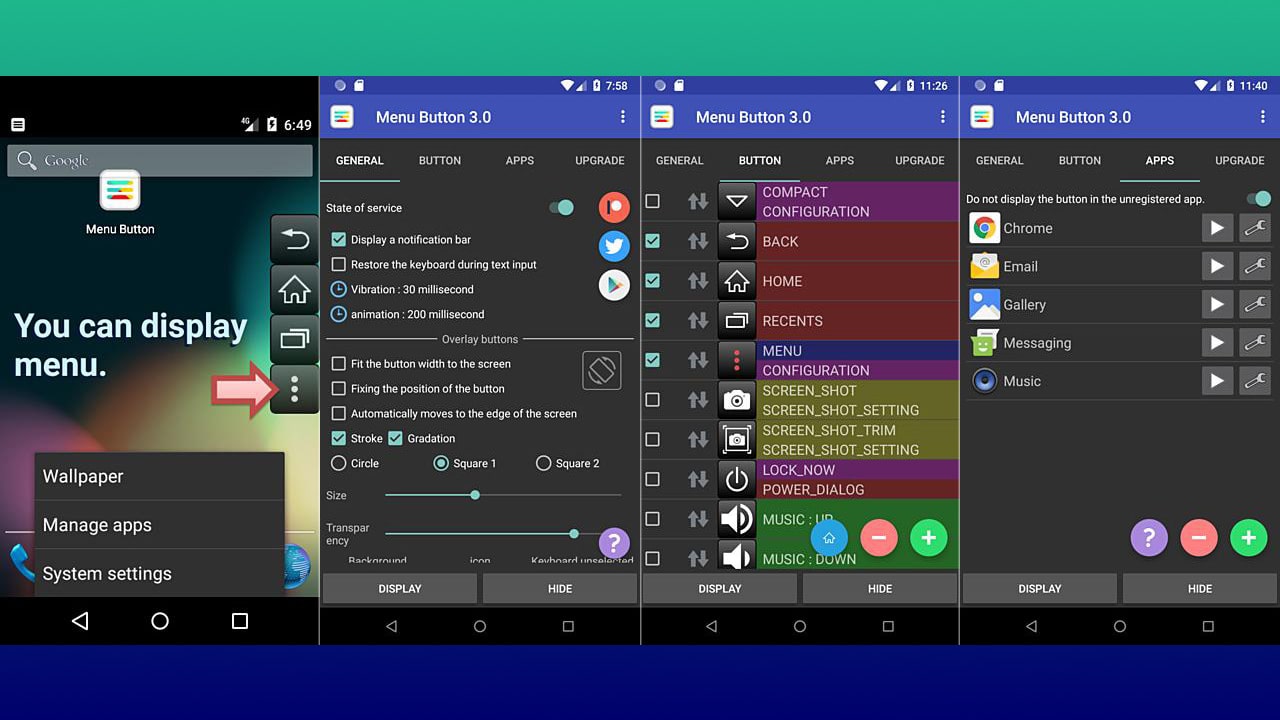Click HIDE button in Apps screen
Image resolution: width=1280 pixels, height=720 pixels.
tap(1200, 589)
